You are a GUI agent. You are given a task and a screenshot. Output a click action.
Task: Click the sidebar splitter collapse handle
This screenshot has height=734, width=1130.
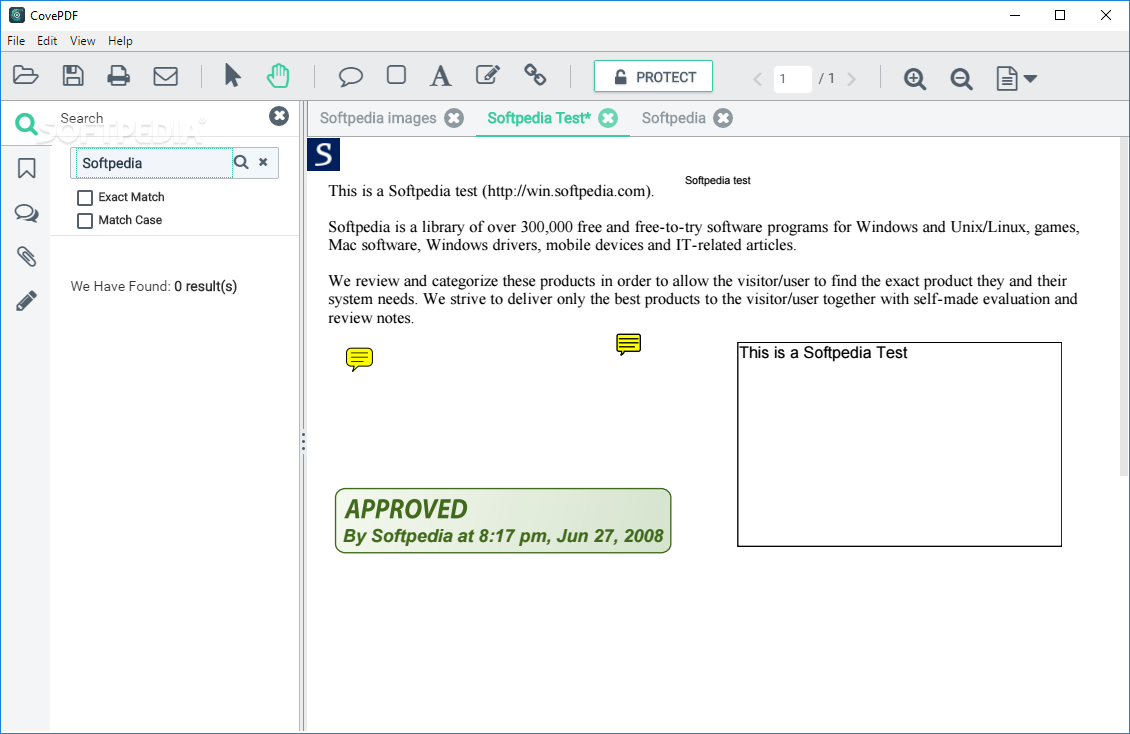[x=303, y=442]
